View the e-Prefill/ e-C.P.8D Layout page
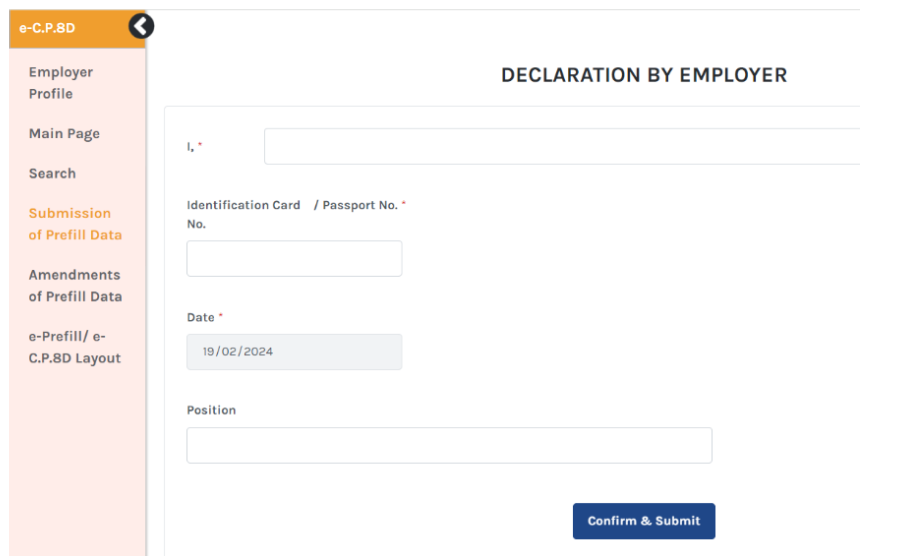918x559 pixels. pyautogui.click(x=75, y=348)
